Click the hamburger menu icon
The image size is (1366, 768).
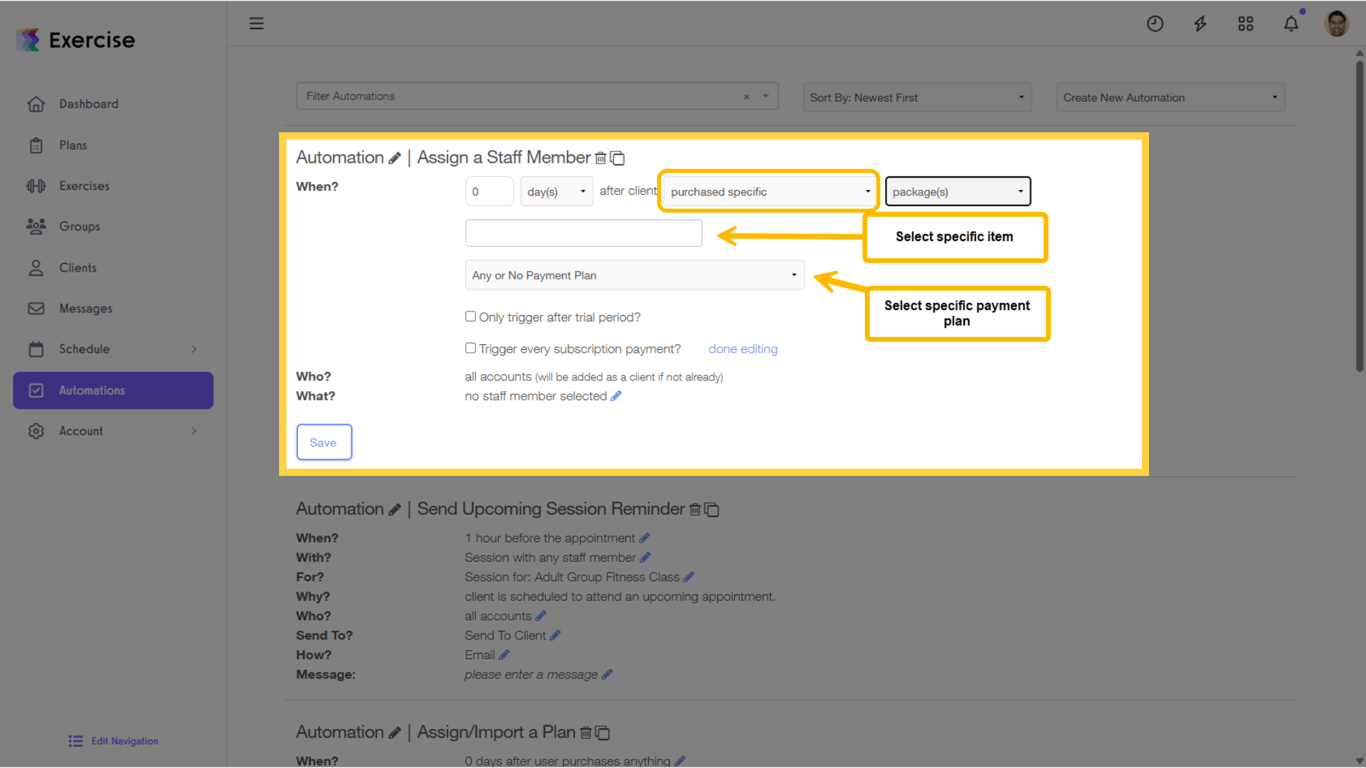coord(256,22)
